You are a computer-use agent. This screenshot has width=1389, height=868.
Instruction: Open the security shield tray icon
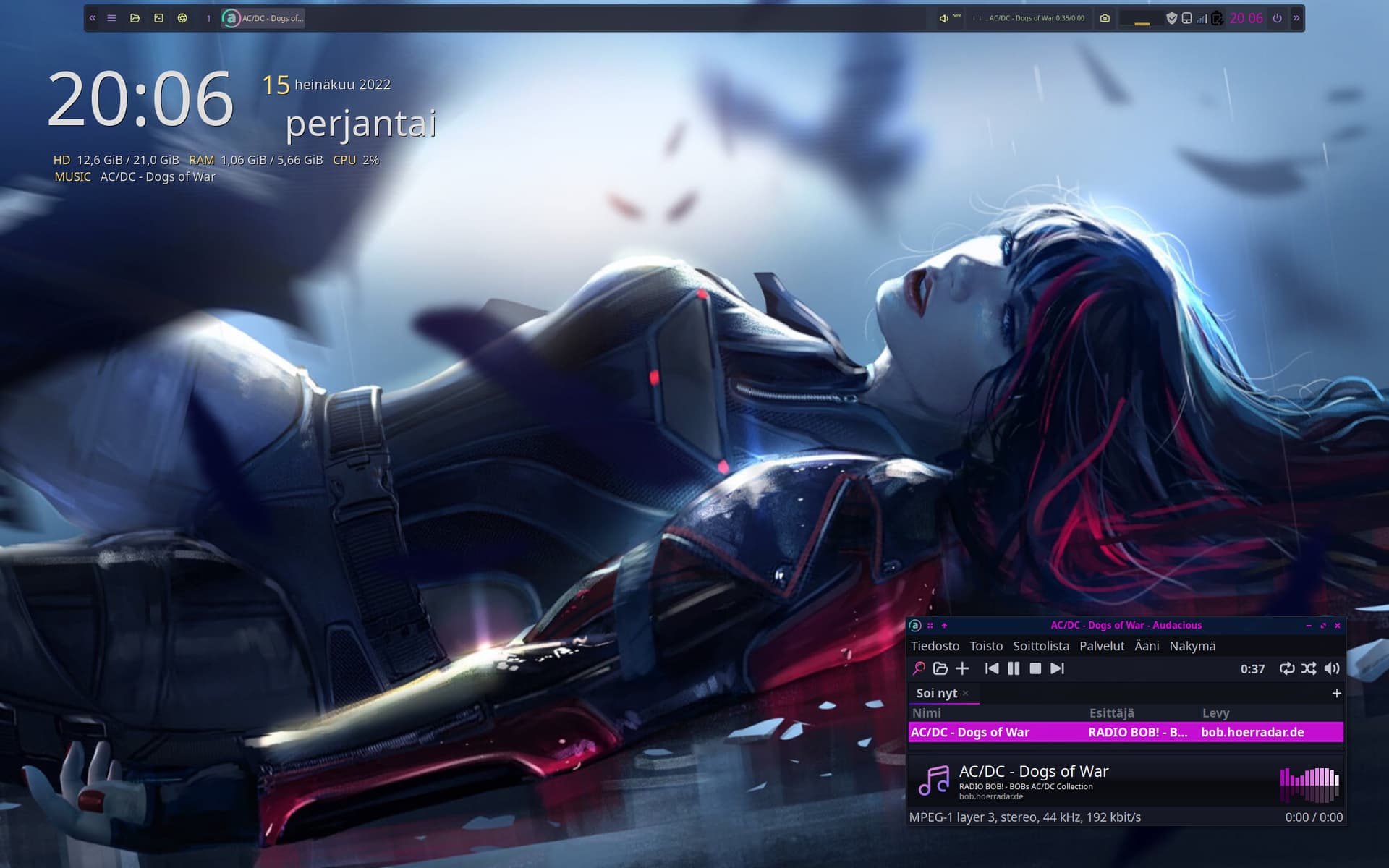click(1172, 18)
